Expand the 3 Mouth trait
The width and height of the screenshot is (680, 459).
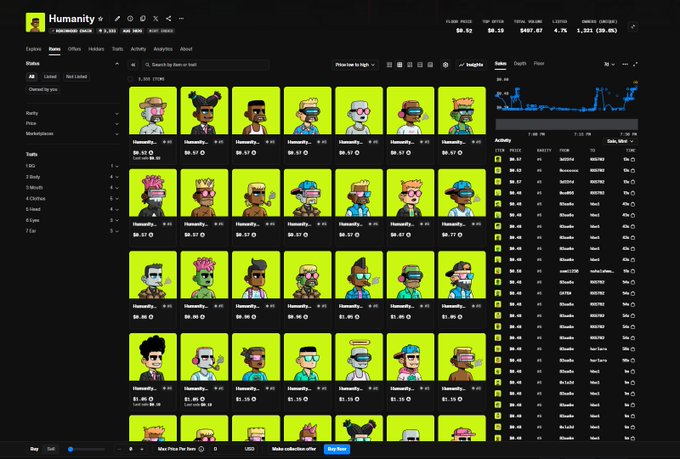tap(72, 188)
